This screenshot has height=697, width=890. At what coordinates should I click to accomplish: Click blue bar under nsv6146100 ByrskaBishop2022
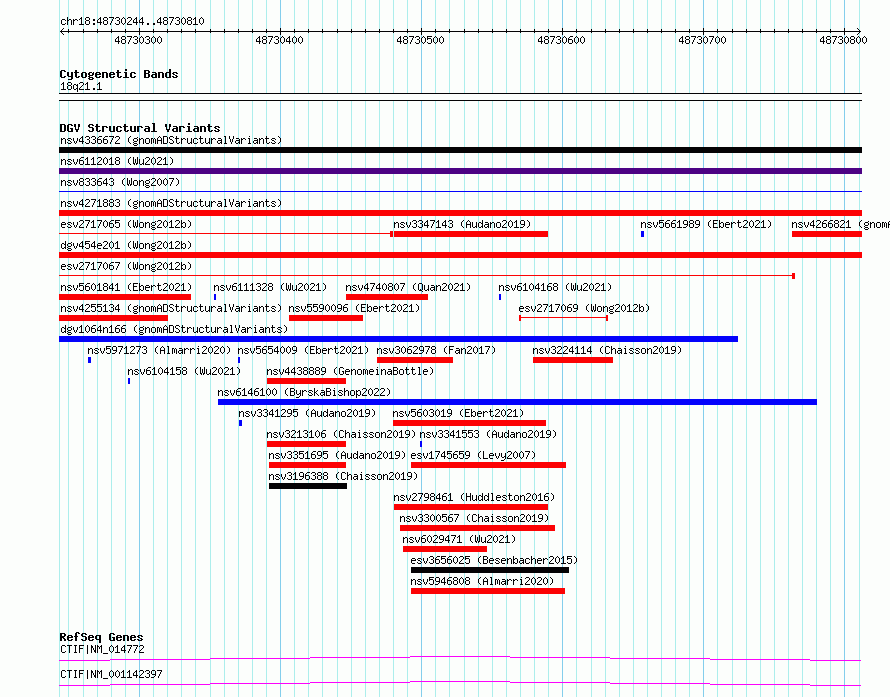click(517, 402)
